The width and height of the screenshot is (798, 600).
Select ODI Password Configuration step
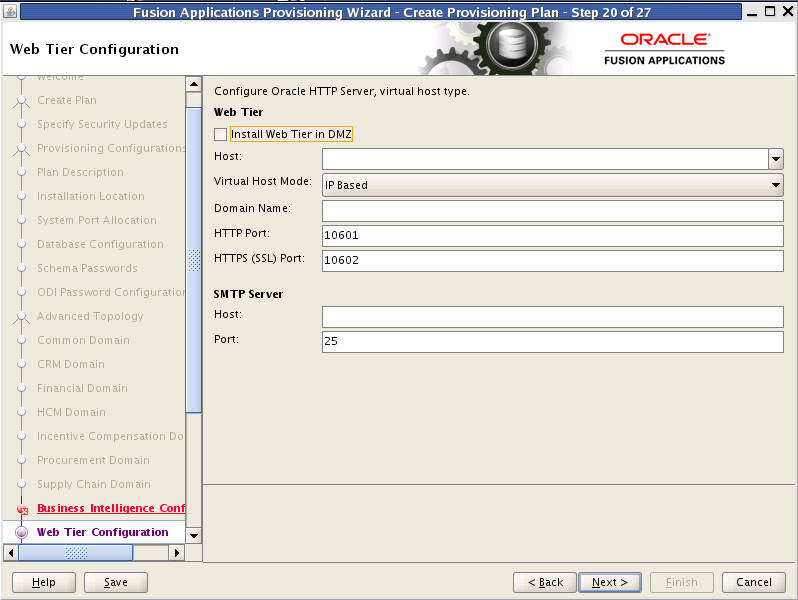tap(111, 292)
